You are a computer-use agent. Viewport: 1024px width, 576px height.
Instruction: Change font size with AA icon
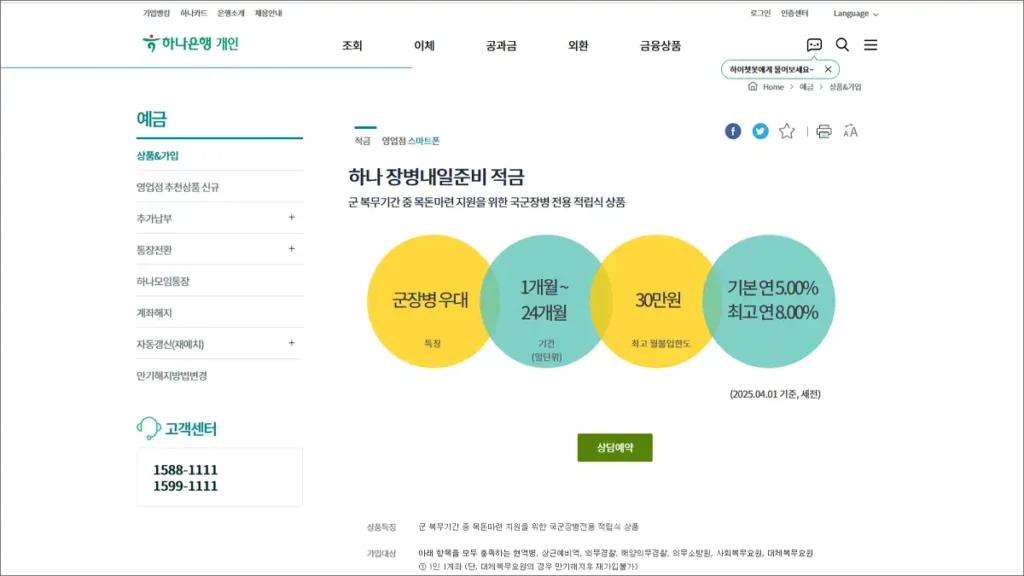click(850, 131)
